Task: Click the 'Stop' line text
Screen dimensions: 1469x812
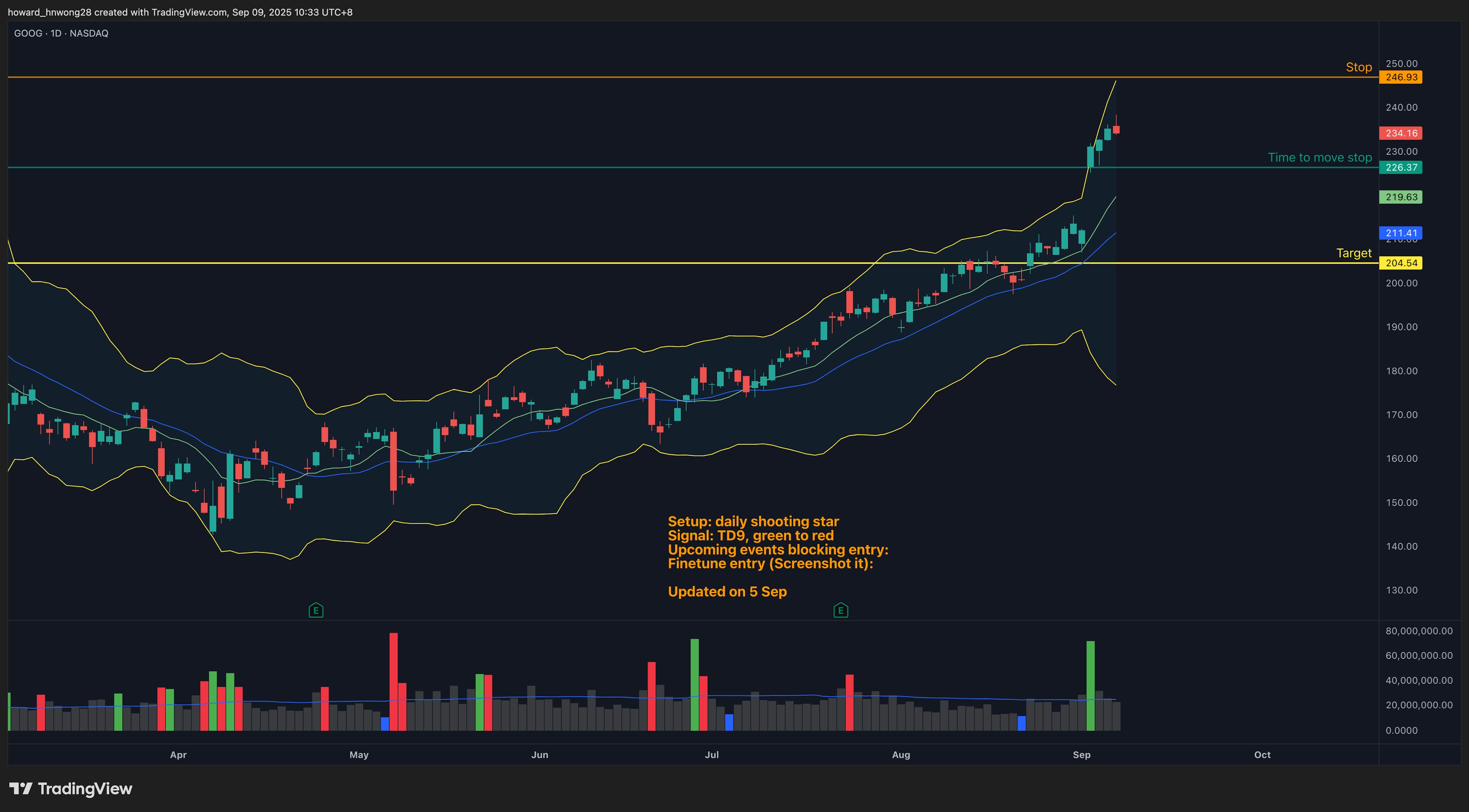Action: point(1358,67)
